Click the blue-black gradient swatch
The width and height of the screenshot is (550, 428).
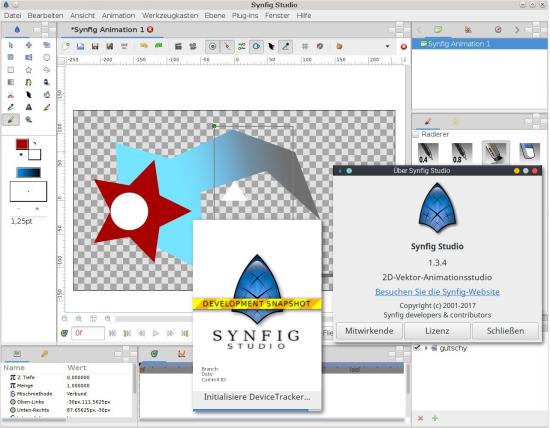pyautogui.click(x=28, y=173)
